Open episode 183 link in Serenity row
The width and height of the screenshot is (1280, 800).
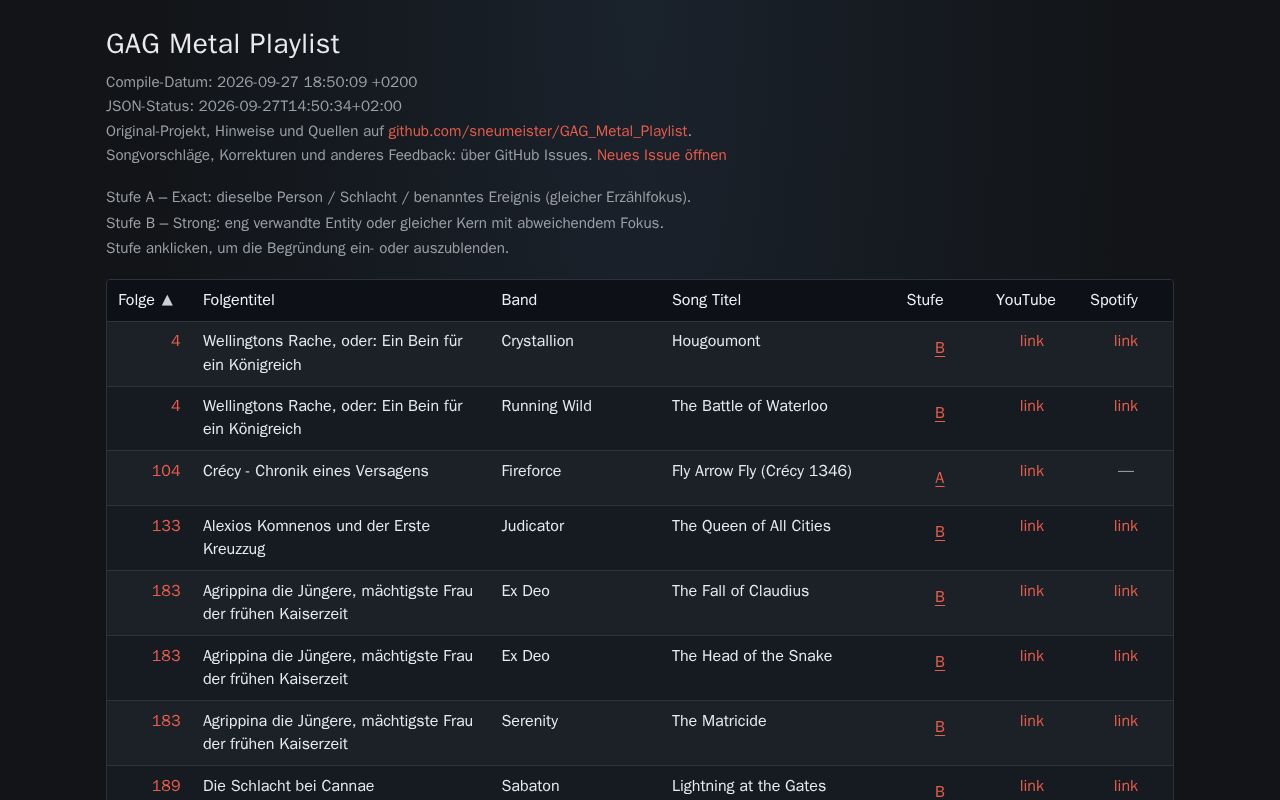pyautogui.click(x=166, y=721)
